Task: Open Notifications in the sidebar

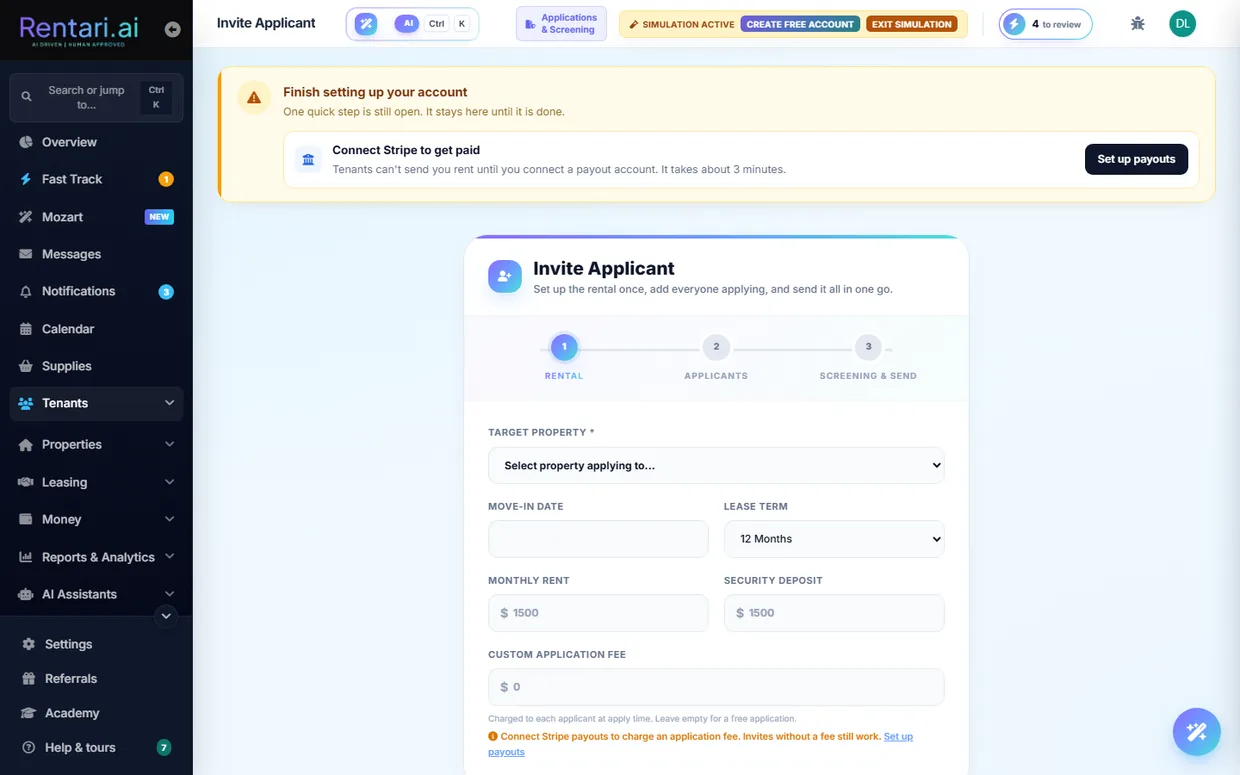Action: (x=96, y=291)
